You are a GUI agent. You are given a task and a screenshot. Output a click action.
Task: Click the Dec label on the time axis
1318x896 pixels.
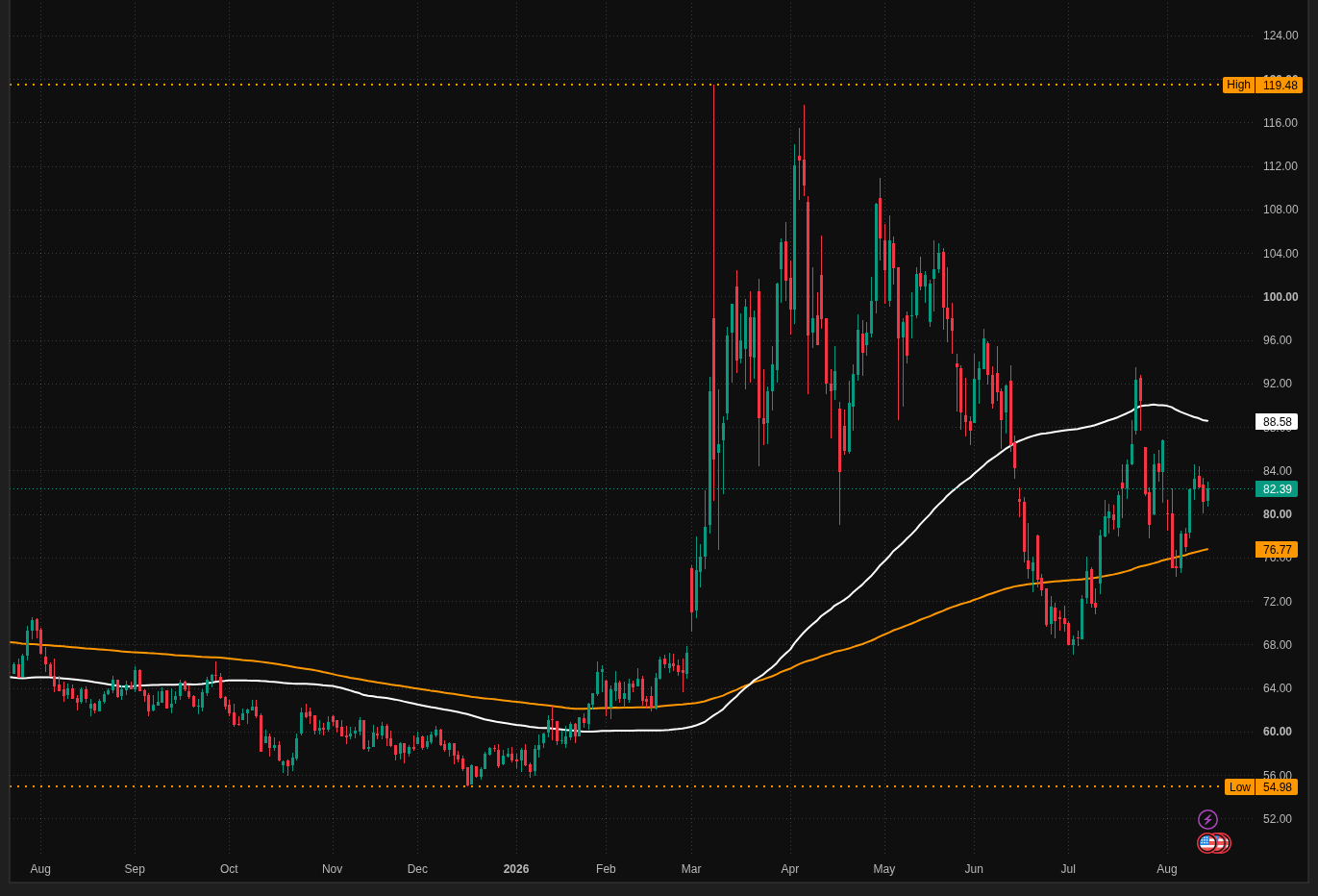417,869
